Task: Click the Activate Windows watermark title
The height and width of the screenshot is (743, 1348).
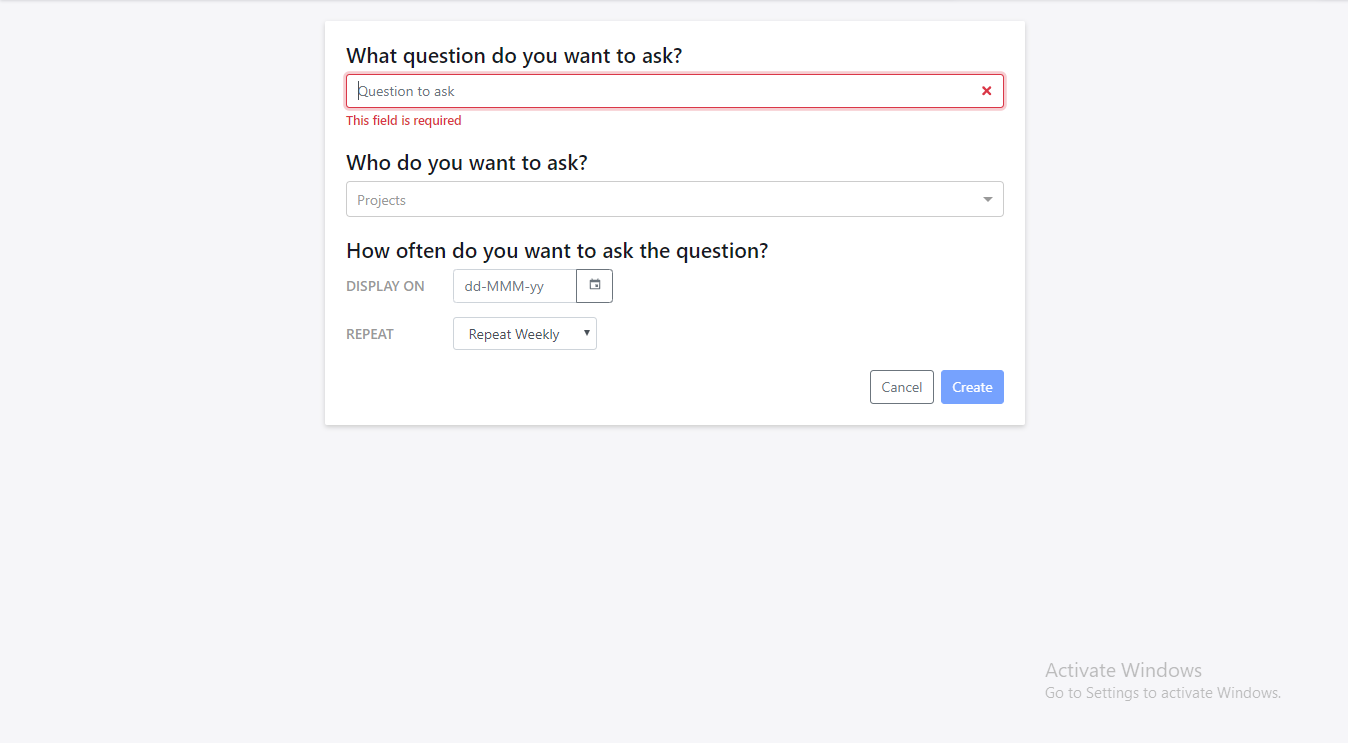Action: pyautogui.click(x=1123, y=670)
